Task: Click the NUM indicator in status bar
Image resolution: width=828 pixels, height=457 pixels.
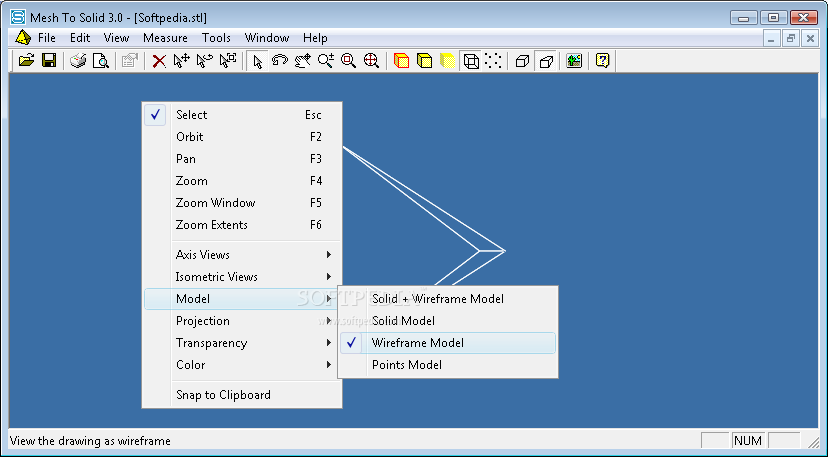Action: pos(748,441)
